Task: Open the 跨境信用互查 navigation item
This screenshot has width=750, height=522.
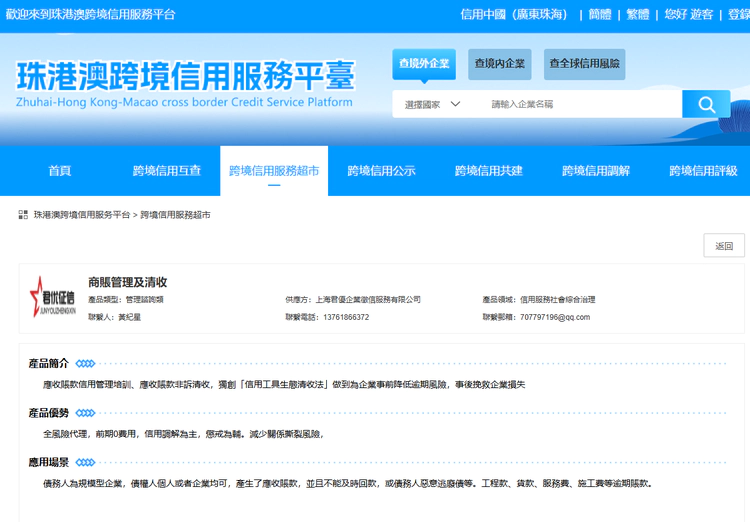Action: click(167, 171)
